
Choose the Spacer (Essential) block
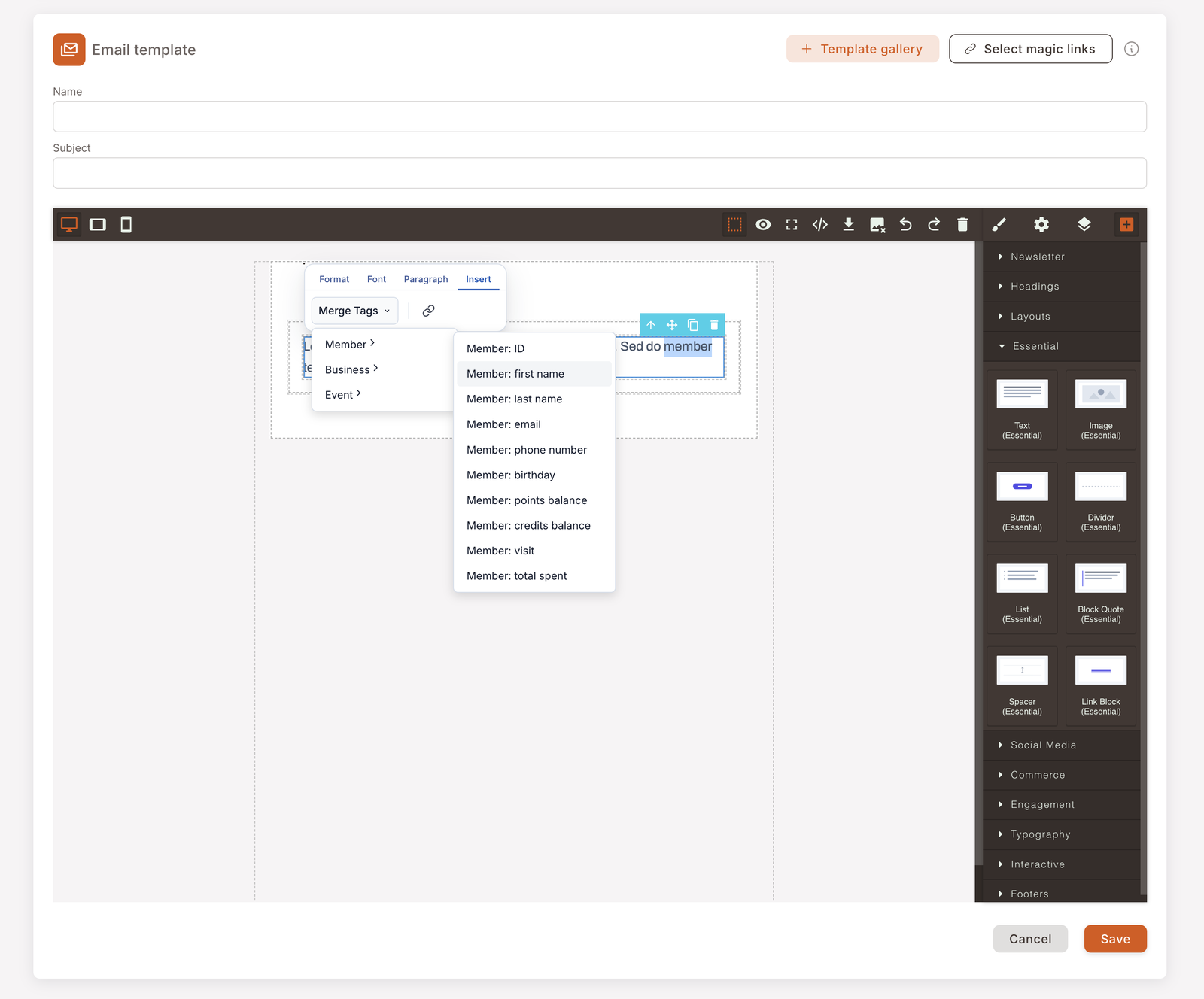pyautogui.click(x=1022, y=686)
